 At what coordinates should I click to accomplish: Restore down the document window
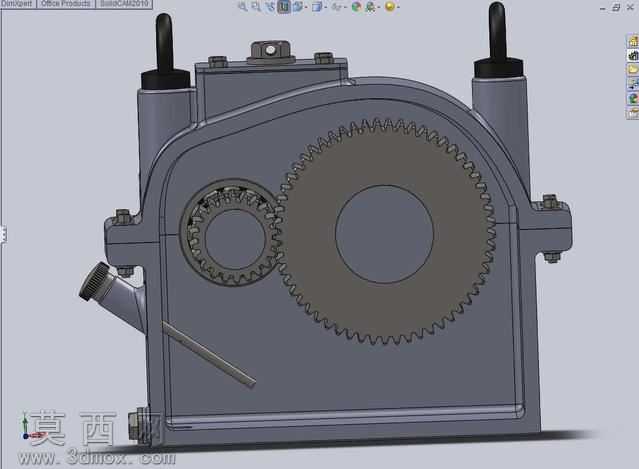point(616,7)
